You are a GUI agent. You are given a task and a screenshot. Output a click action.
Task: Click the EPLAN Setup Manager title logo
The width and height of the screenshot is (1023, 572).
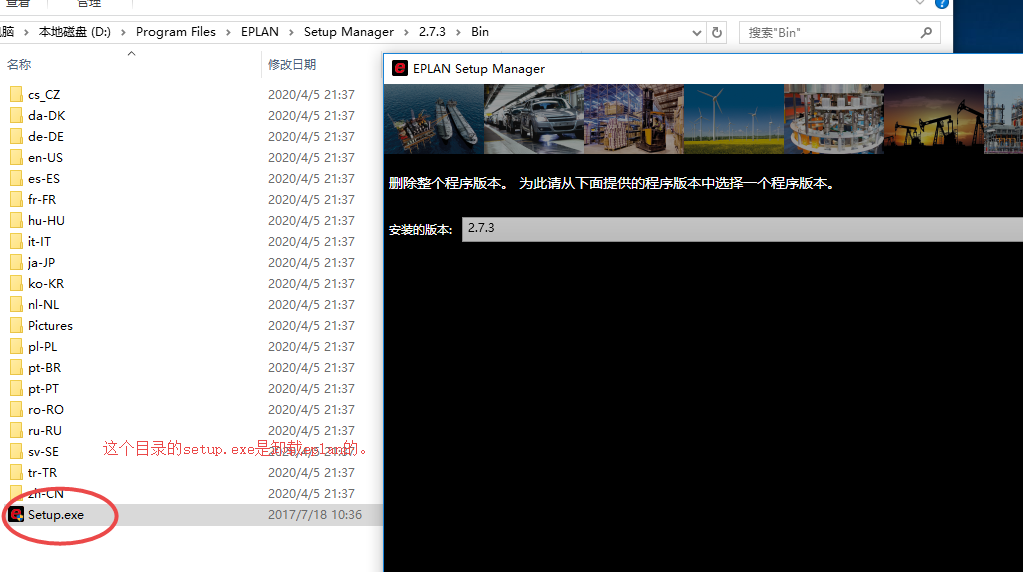tap(399, 68)
